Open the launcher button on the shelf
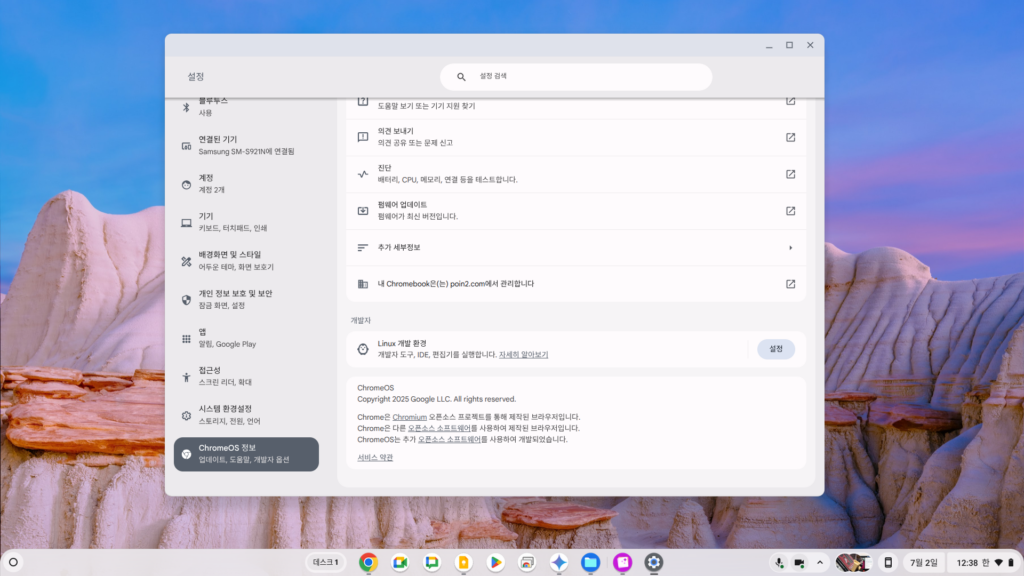 click(x=13, y=562)
